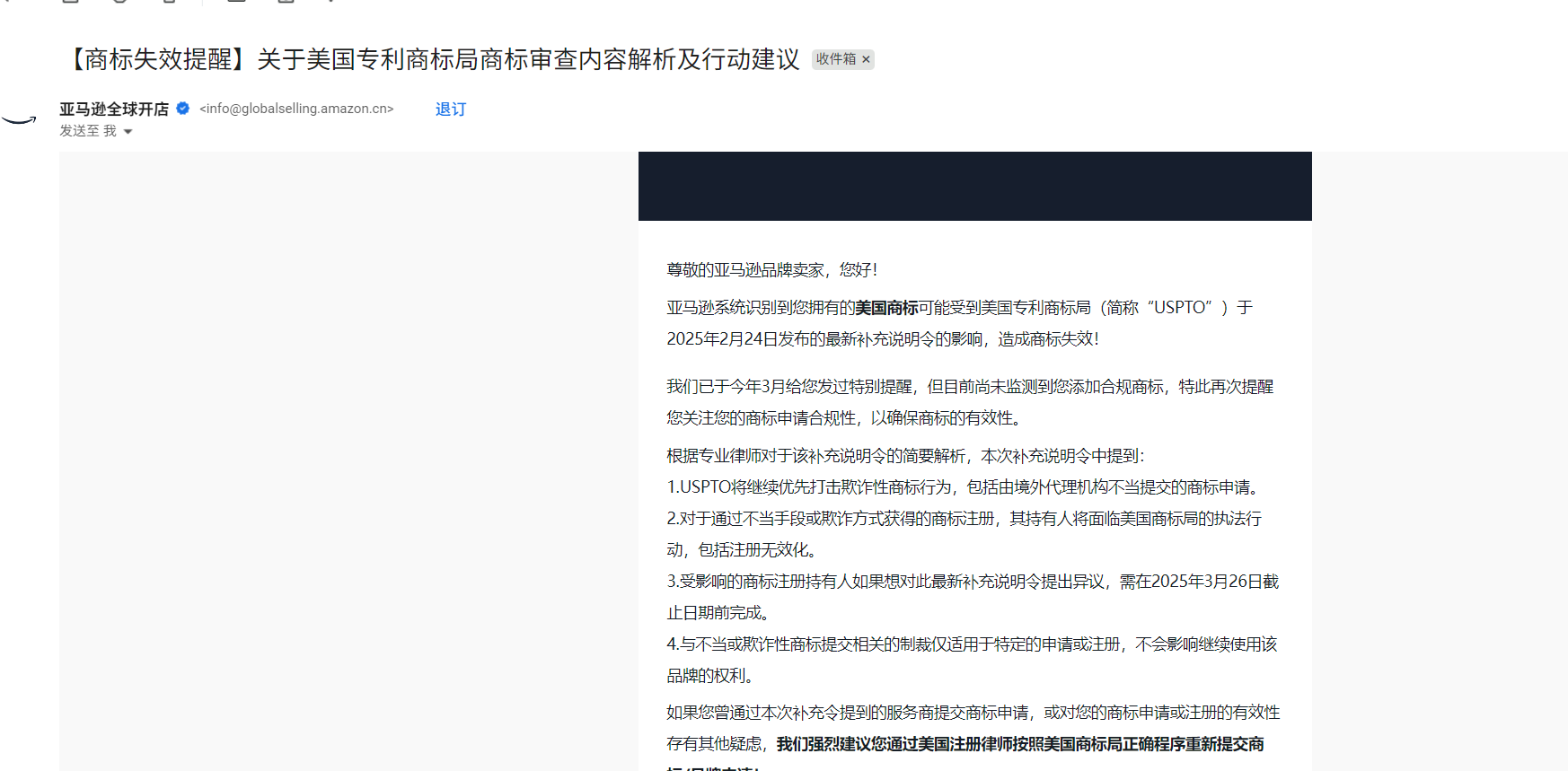Image resolution: width=1568 pixels, height=771 pixels.
Task: Click the bold text 我们强烈建议您通过美国注册律师
Action: point(1020,744)
